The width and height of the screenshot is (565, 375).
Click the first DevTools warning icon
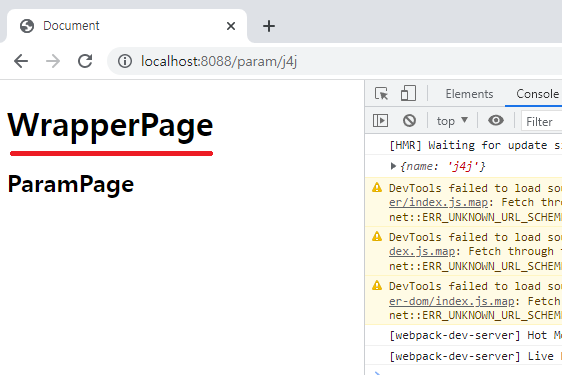(377, 188)
